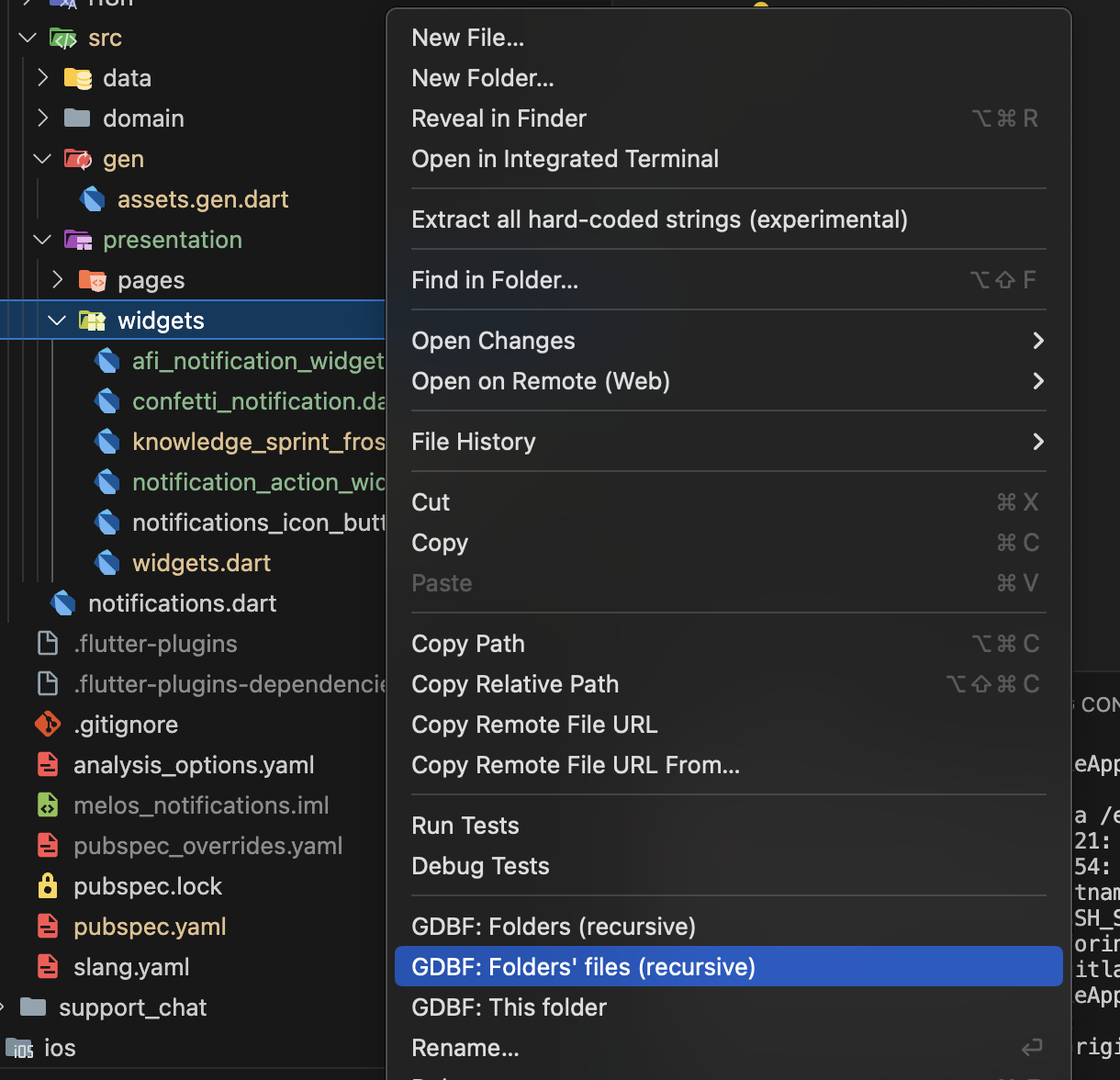Open the File History submenu arrow

[x=1037, y=442]
